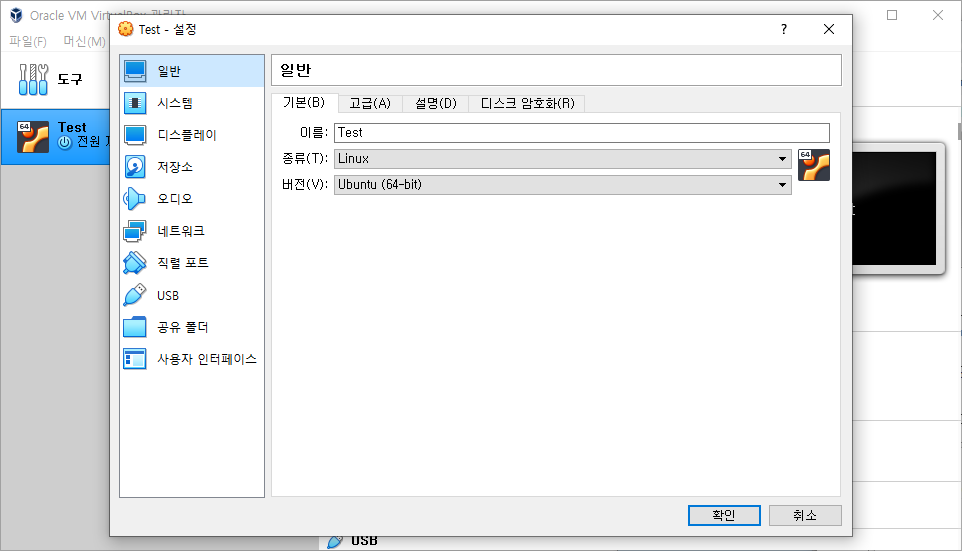Click the Cancel (취소) button
Screen dimensions: 962x551
pos(805,515)
